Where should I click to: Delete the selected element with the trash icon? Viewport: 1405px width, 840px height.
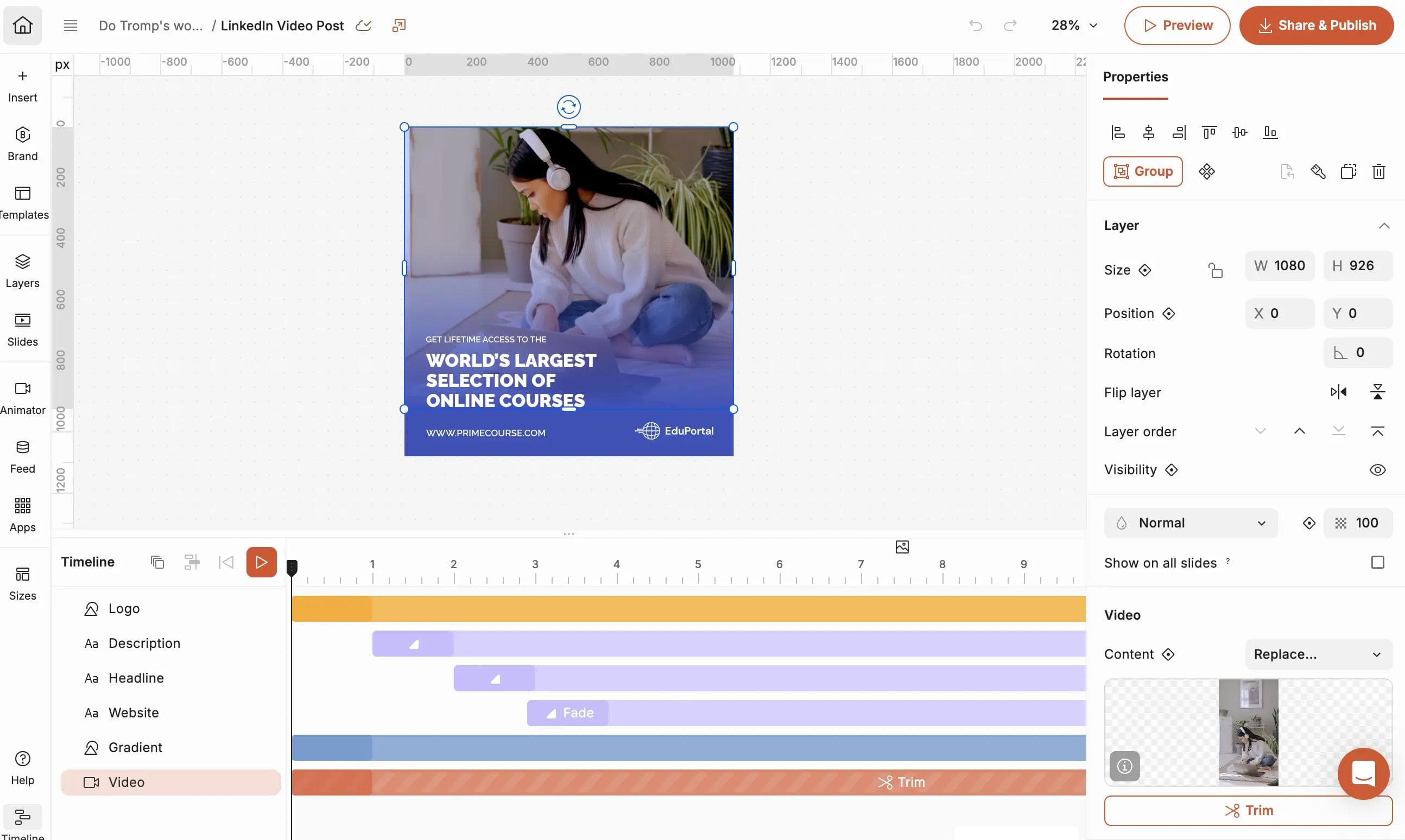[1378, 171]
